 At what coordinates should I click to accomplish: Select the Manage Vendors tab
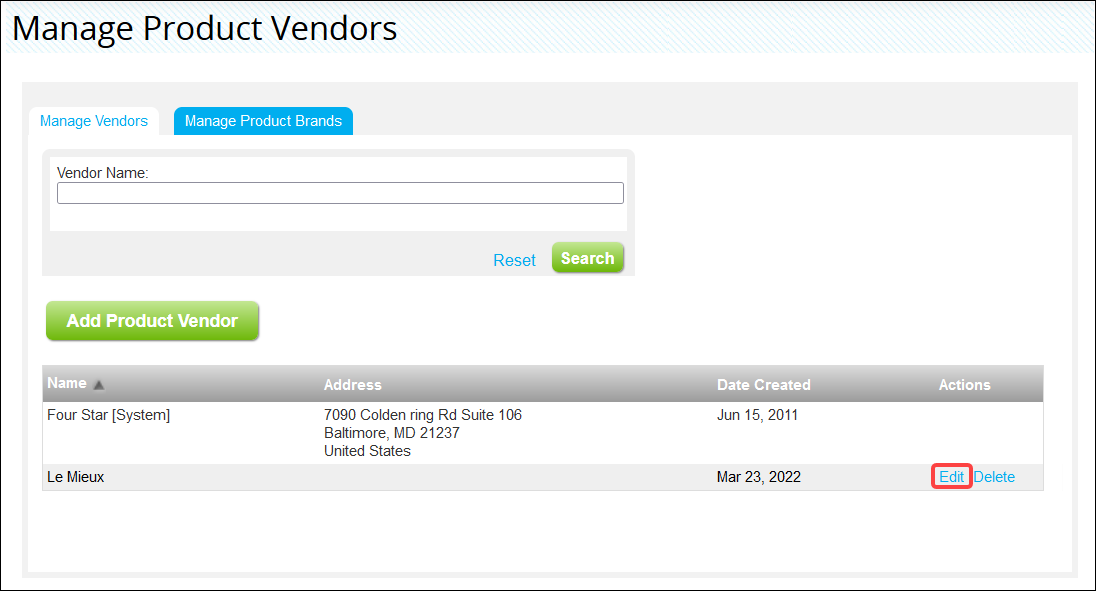93,120
